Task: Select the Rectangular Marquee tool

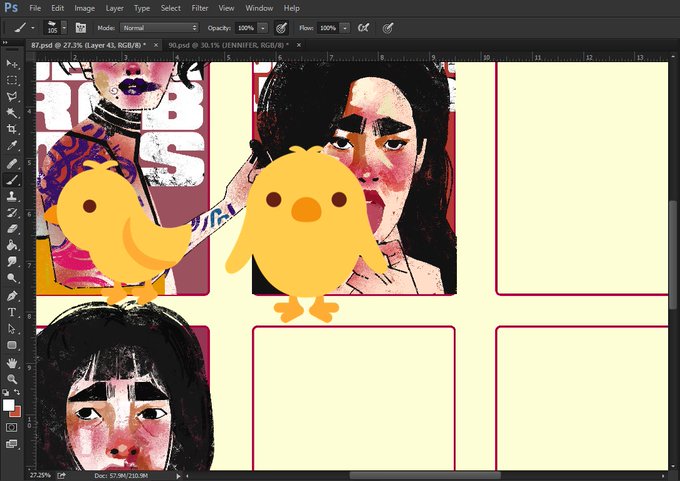Action: (12, 80)
